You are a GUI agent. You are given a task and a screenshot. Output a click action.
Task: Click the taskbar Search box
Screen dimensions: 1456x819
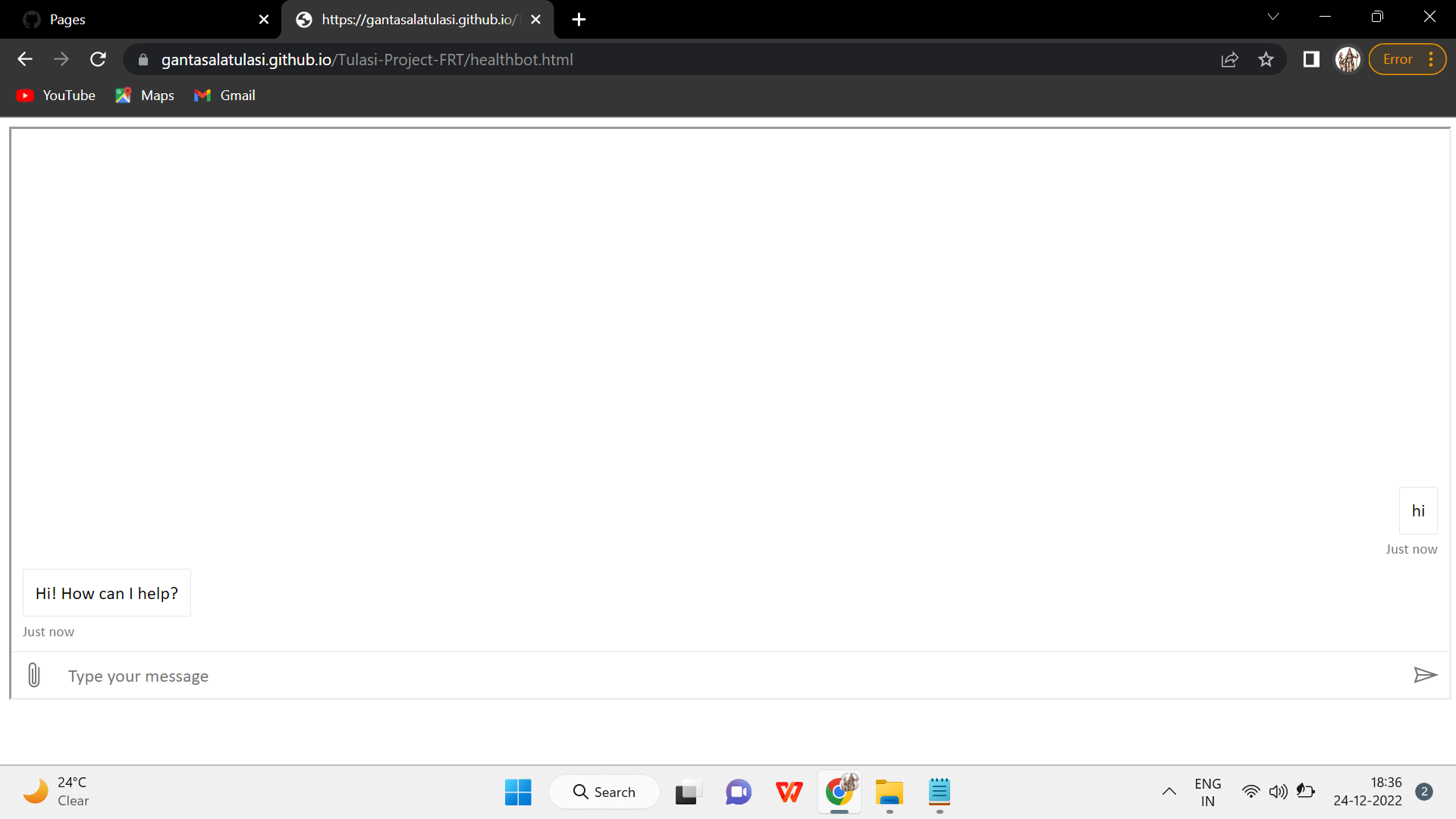pyautogui.click(x=604, y=792)
